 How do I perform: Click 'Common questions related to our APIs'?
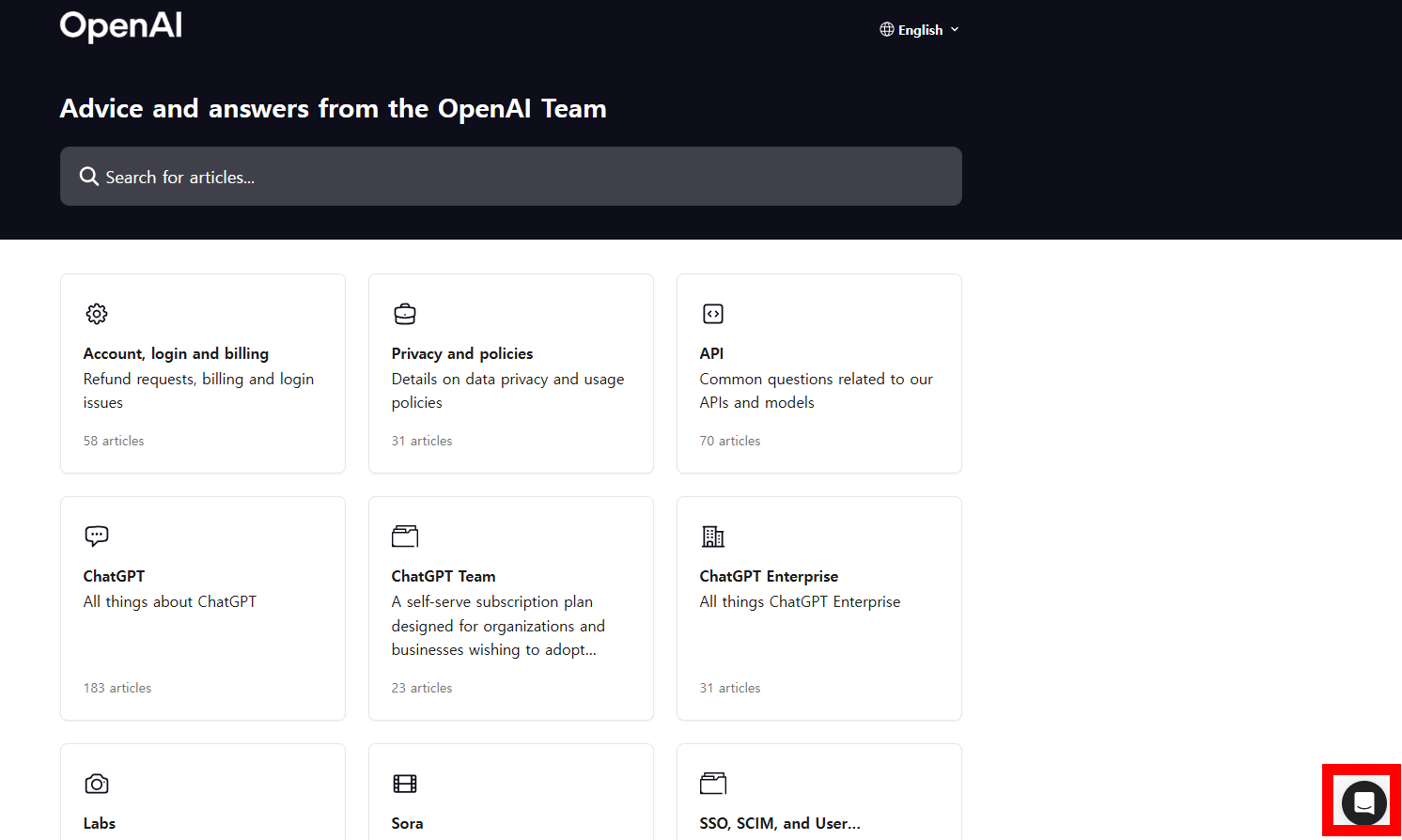[x=817, y=391]
